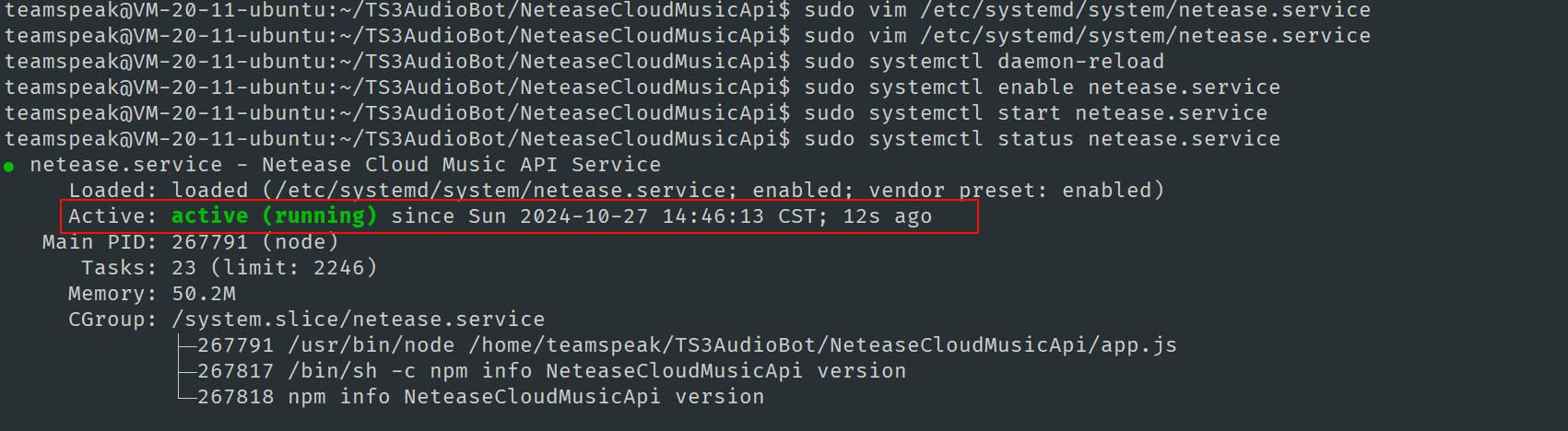
Task: Click 'vendor preset: enabled' text
Action: (1010, 191)
